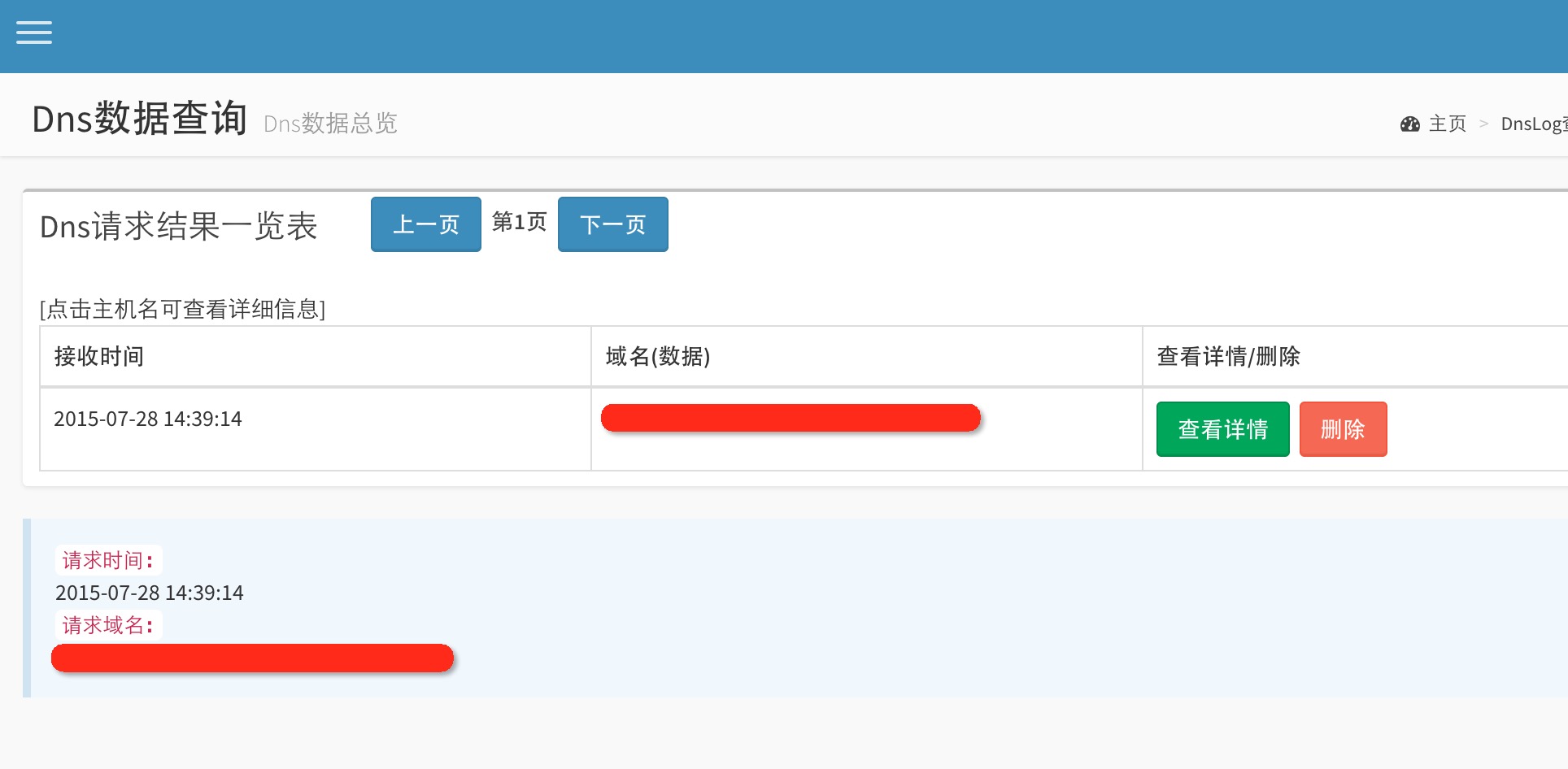Go to 主页 breadcrumb link

1448,124
